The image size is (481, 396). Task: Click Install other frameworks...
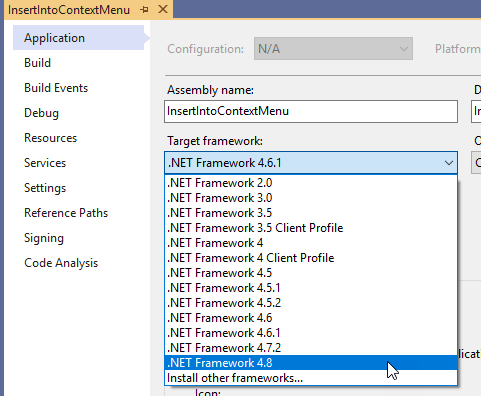311,378
